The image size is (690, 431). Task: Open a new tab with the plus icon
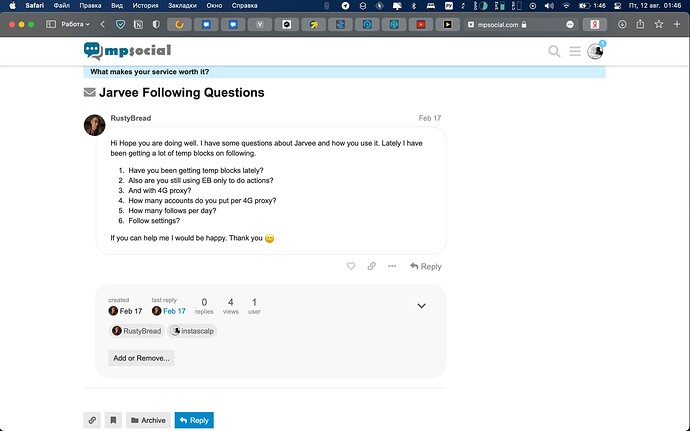point(677,24)
